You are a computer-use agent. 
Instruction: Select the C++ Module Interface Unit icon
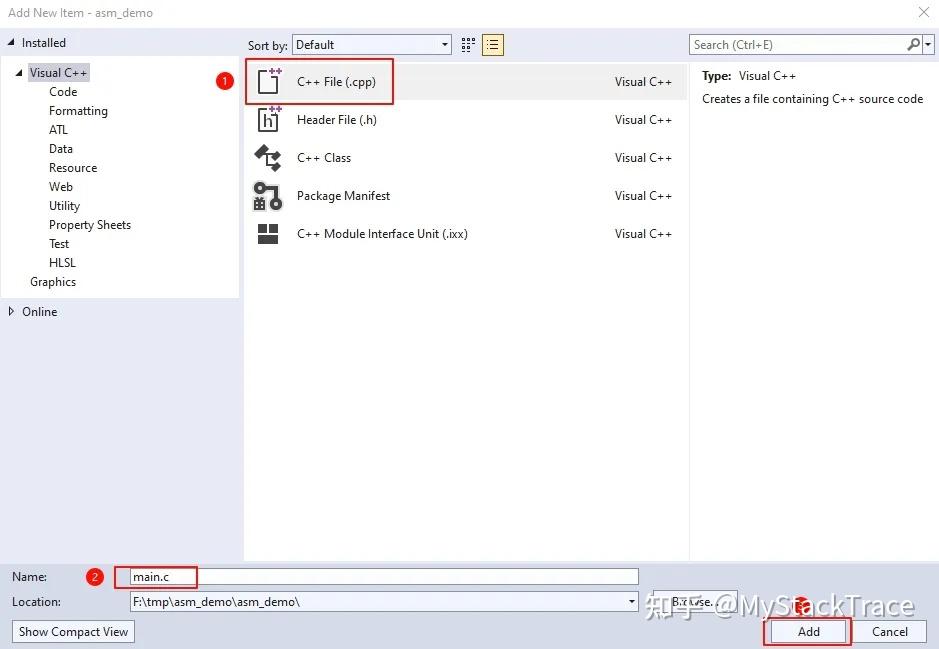[268, 234]
